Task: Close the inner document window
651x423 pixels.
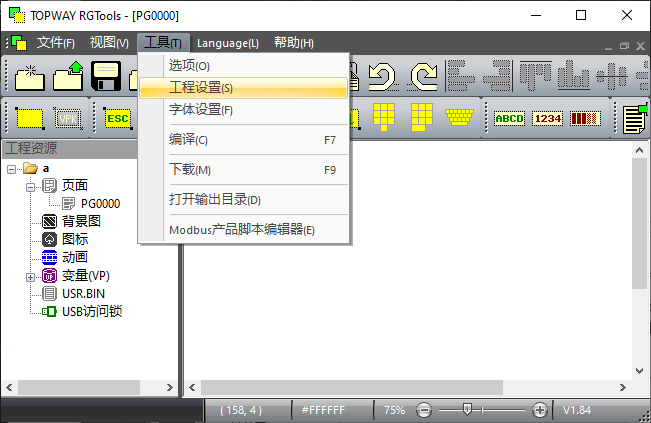Action: tap(640, 46)
